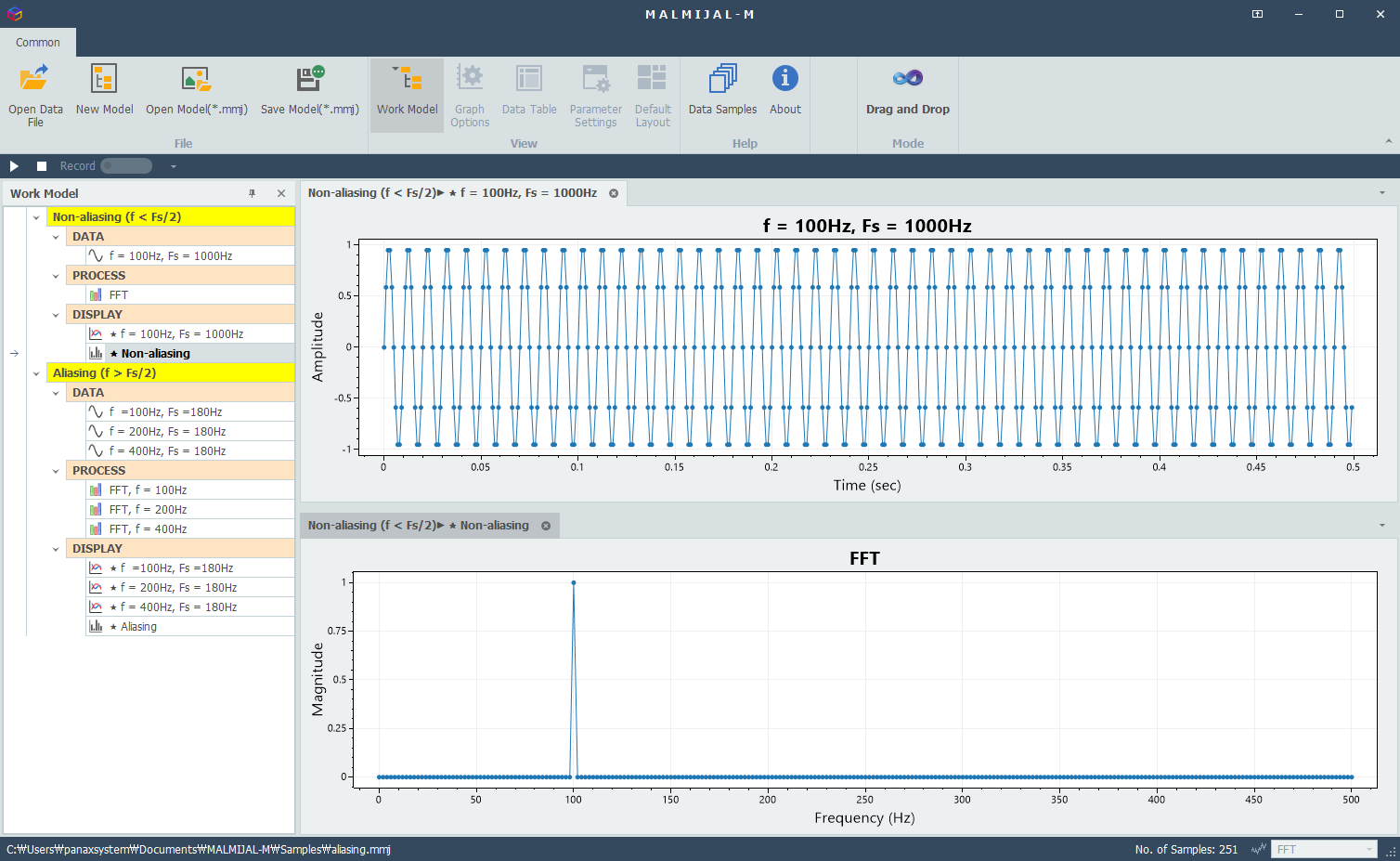Open bottom graph pane tab list dropdown
This screenshot has height=861, width=1400.
tap(1382, 526)
